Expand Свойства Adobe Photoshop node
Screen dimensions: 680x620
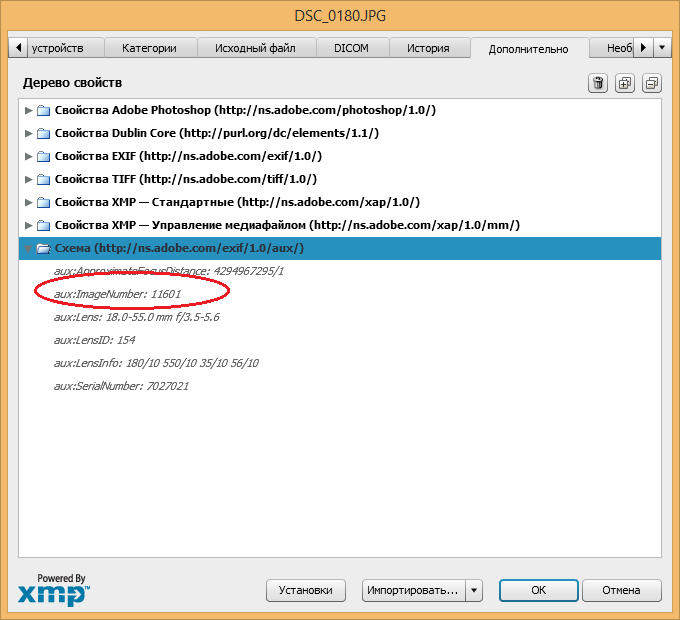(28, 111)
